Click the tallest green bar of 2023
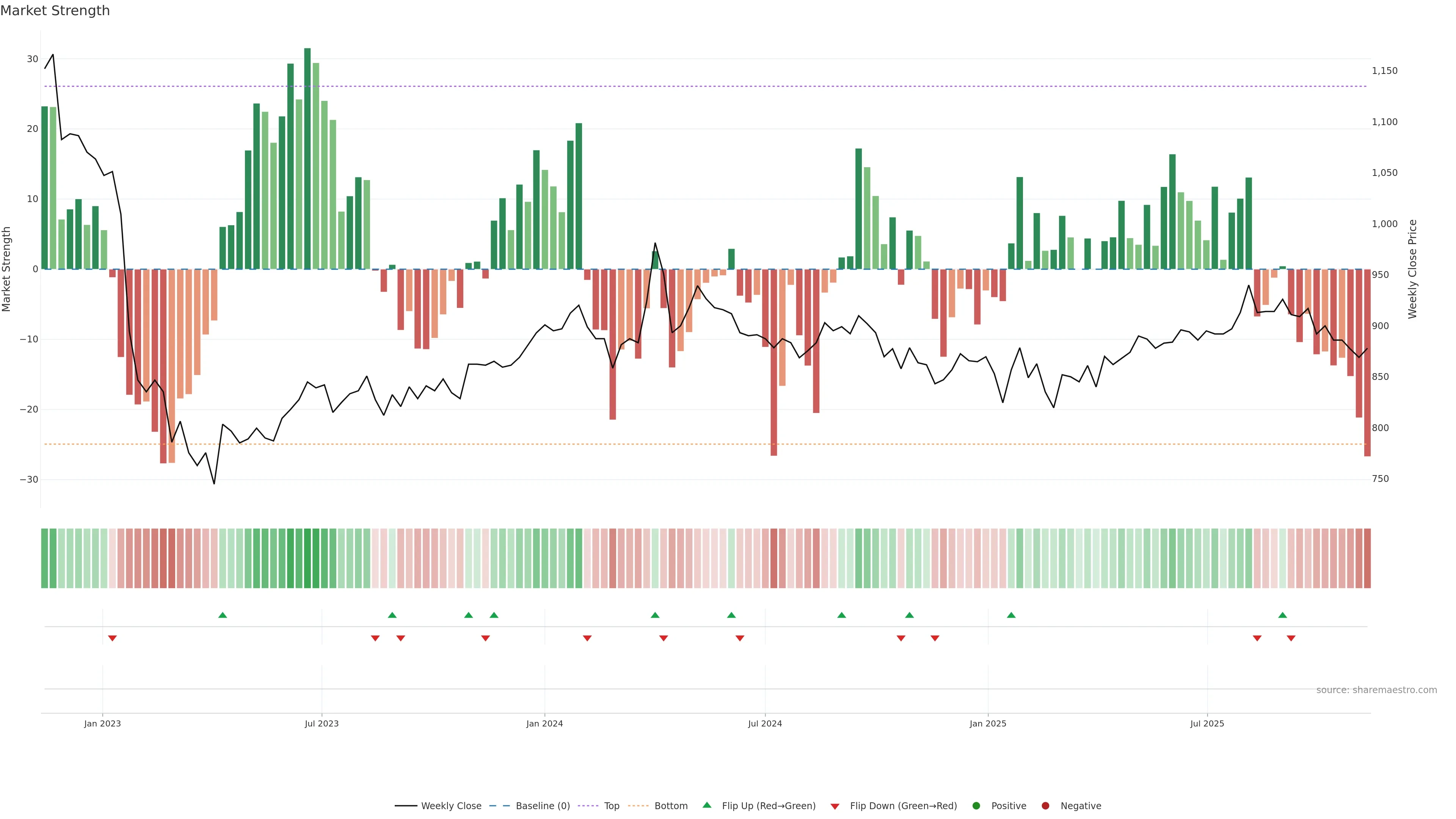This screenshot has height=819, width=1456. pyautogui.click(x=308, y=158)
